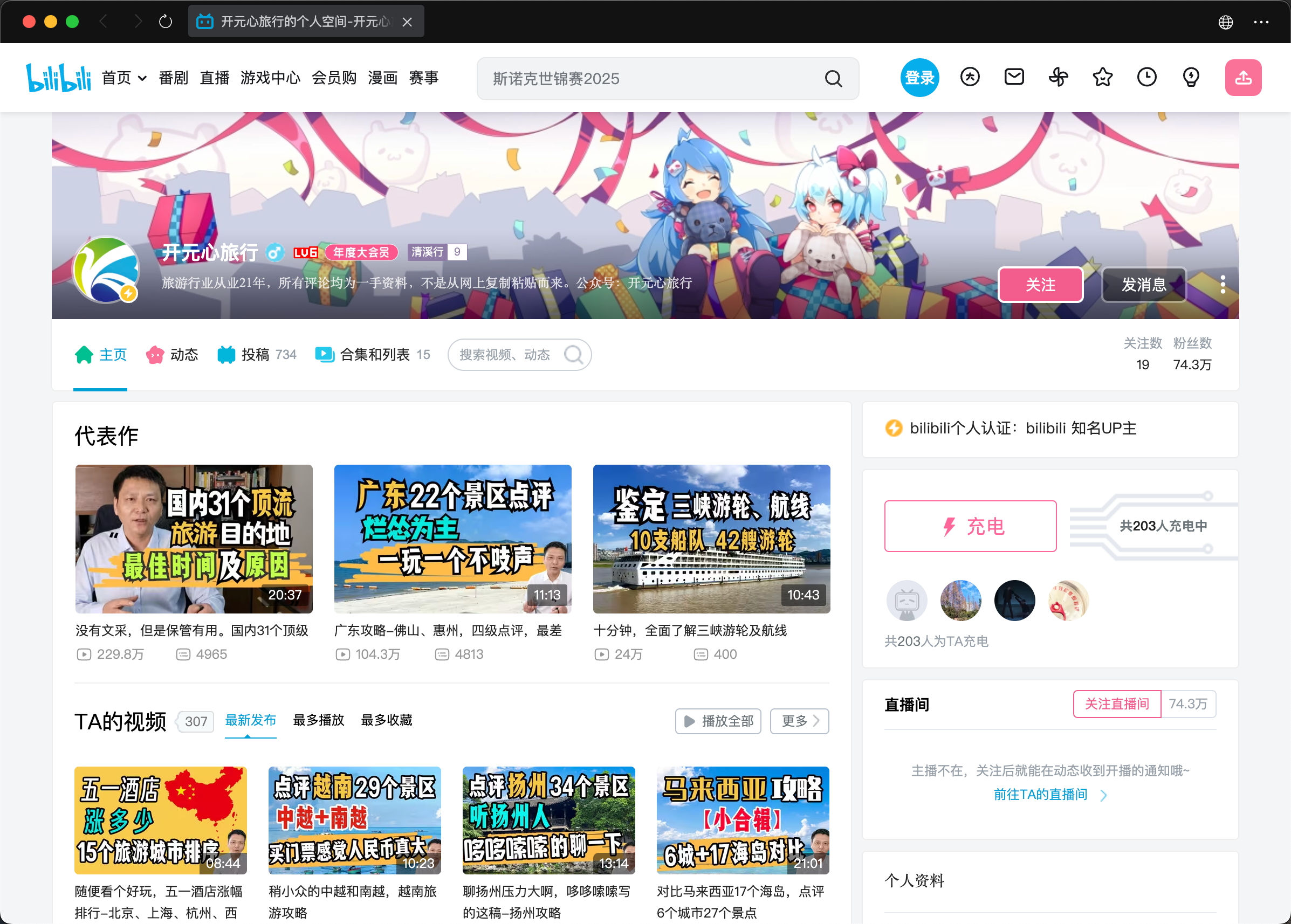The width and height of the screenshot is (1291, 924).
Task: Open the creator center lightbulb icon
Action: [x=1191, y=78]
